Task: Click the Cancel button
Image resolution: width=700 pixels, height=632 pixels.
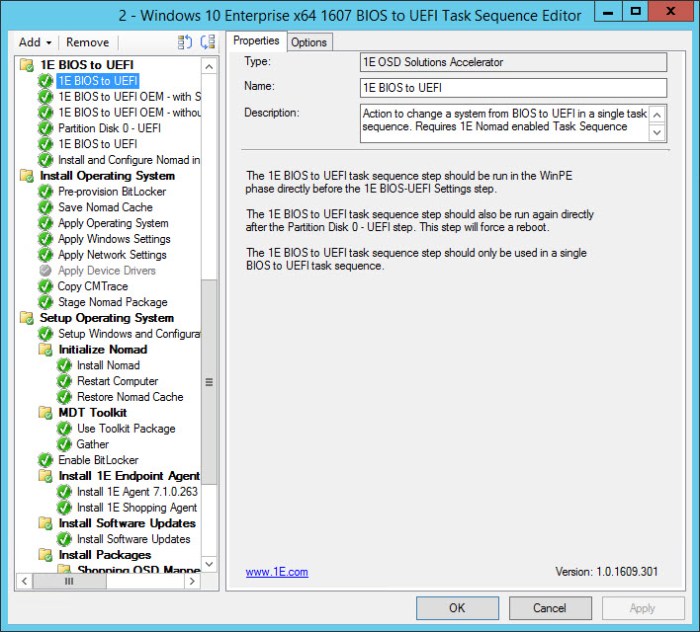Action: [x=550, y=608]
